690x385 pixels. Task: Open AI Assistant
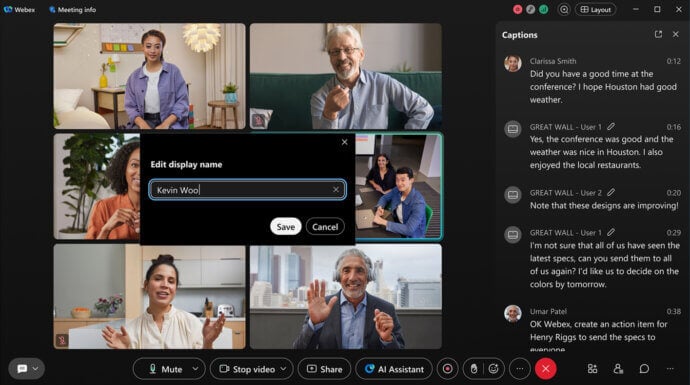394,369
